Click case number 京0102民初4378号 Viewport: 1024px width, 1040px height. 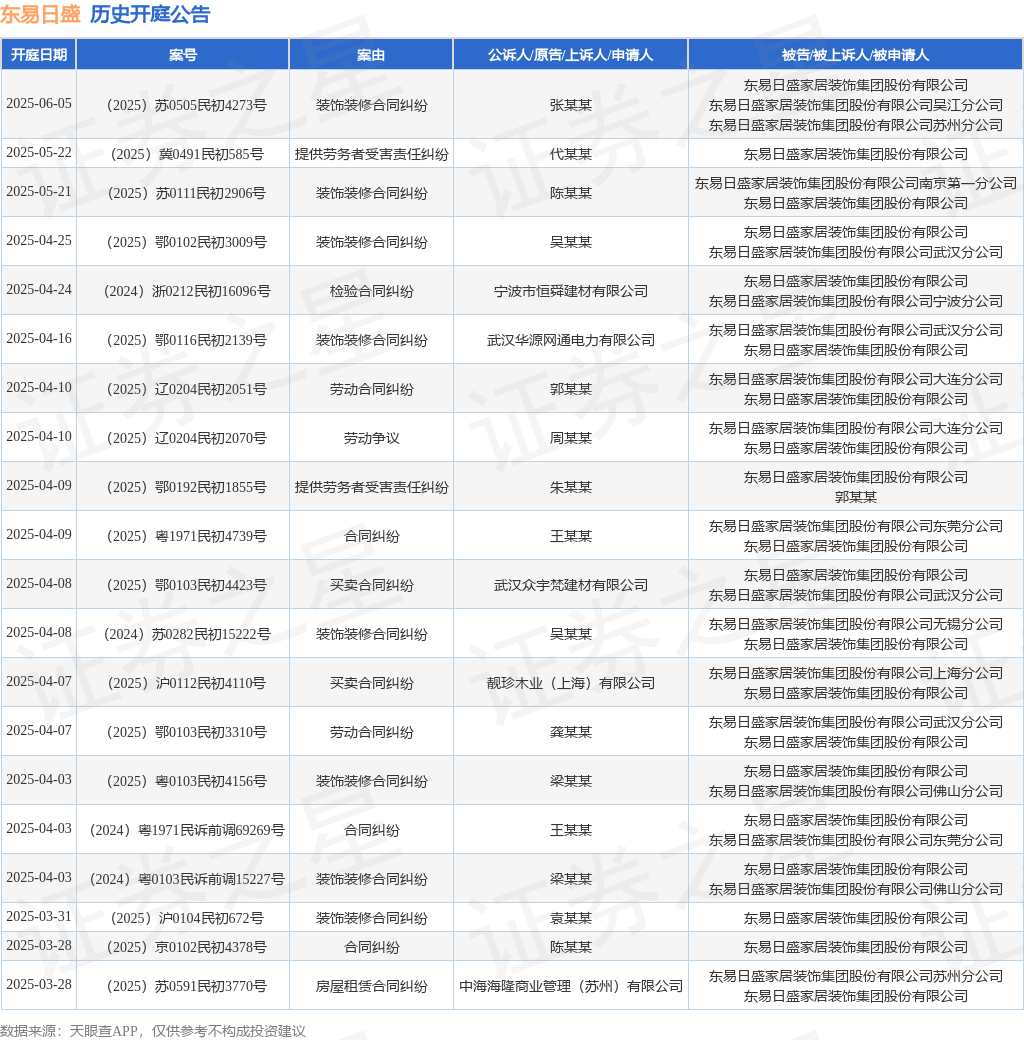186,948
